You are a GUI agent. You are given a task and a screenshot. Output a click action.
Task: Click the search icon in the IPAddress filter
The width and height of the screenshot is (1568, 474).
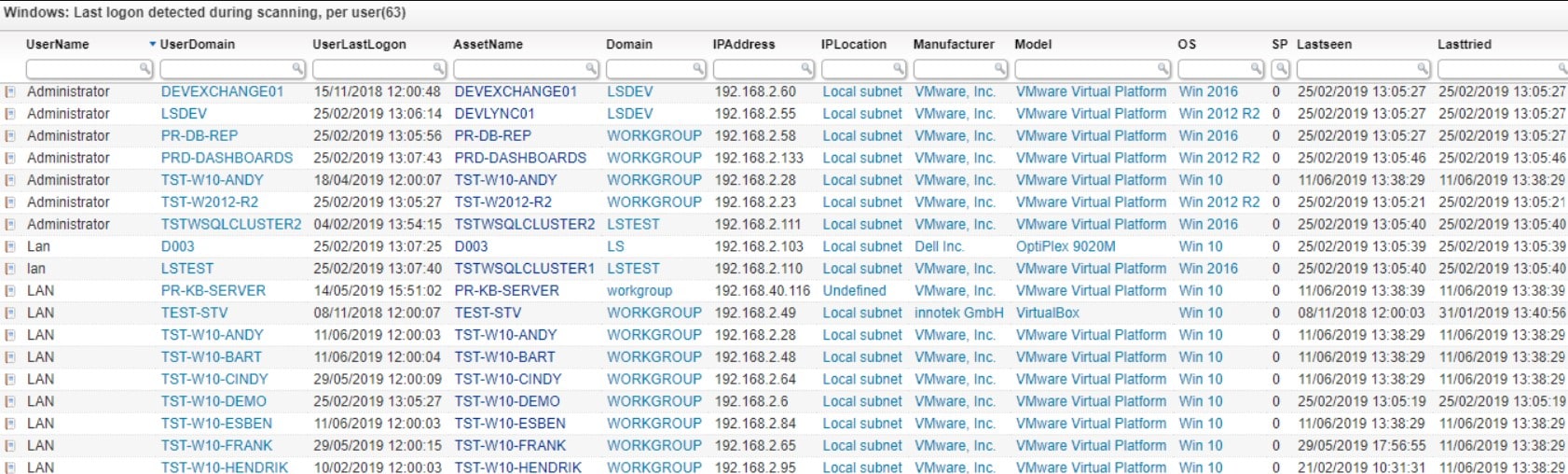pyautogui.click(x=806, y=68)
